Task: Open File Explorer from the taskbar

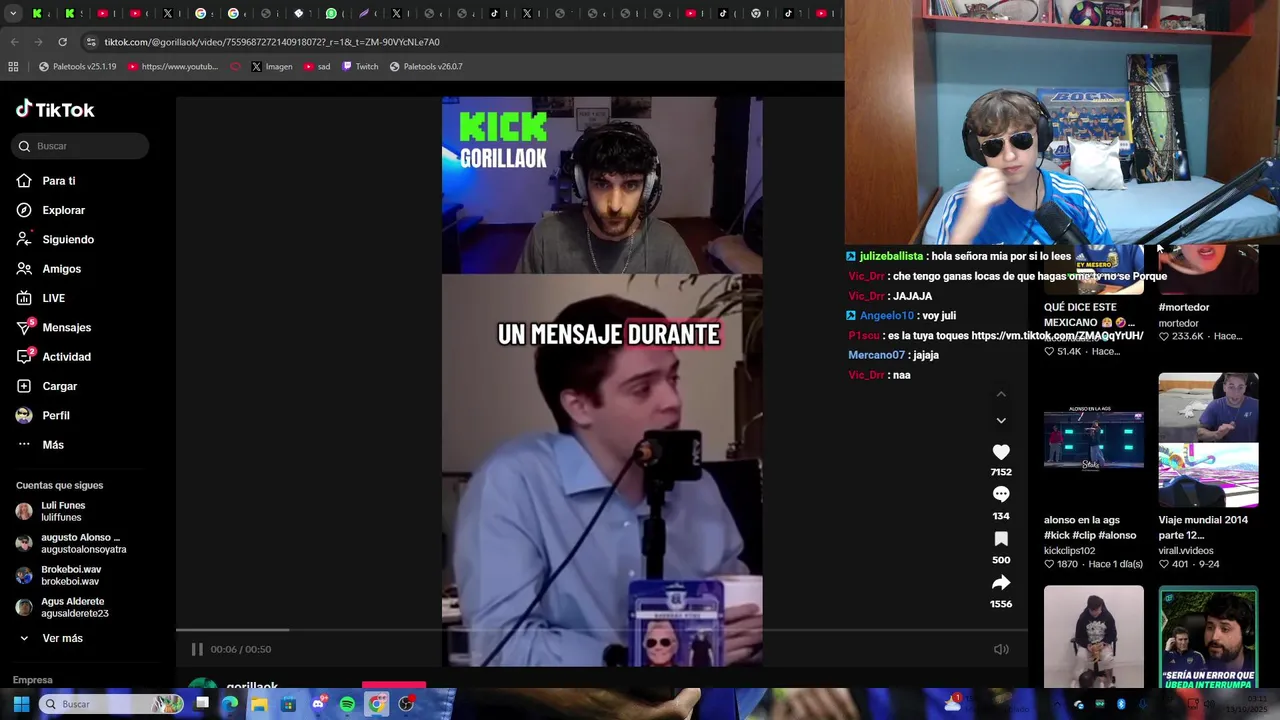Action: click(259, 704)
